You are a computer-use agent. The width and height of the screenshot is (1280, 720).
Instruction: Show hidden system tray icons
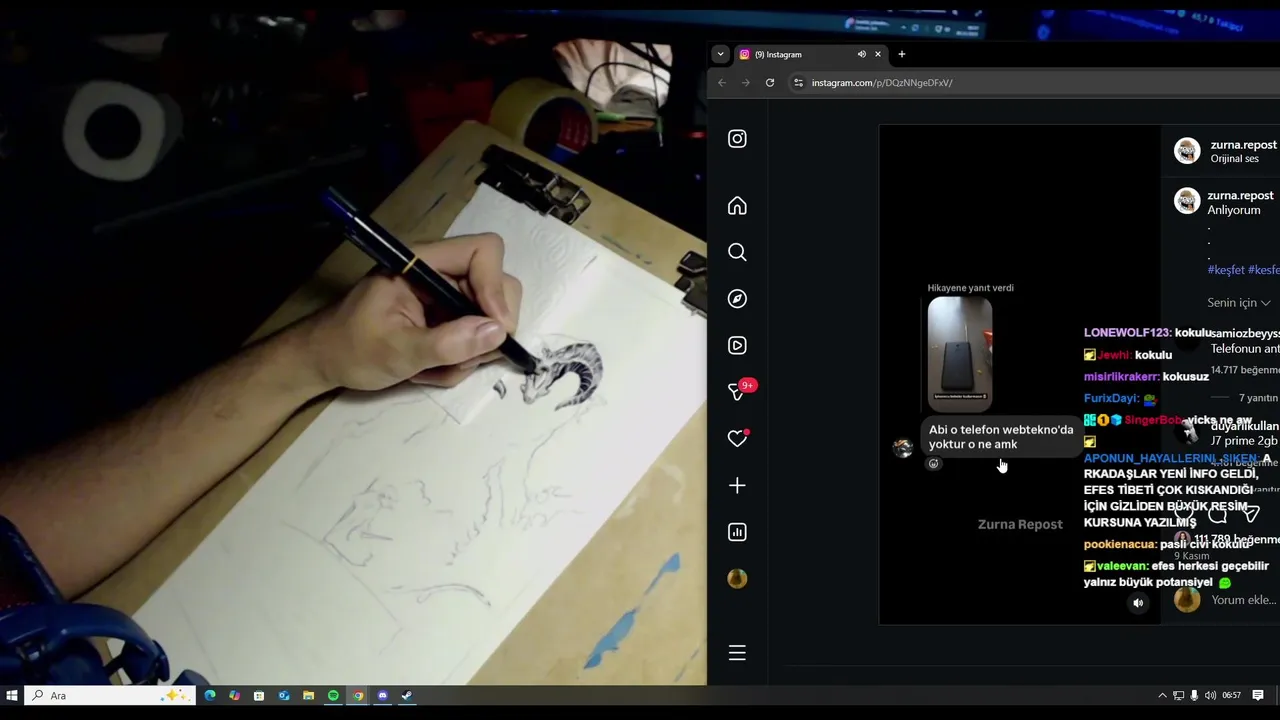1162,695
